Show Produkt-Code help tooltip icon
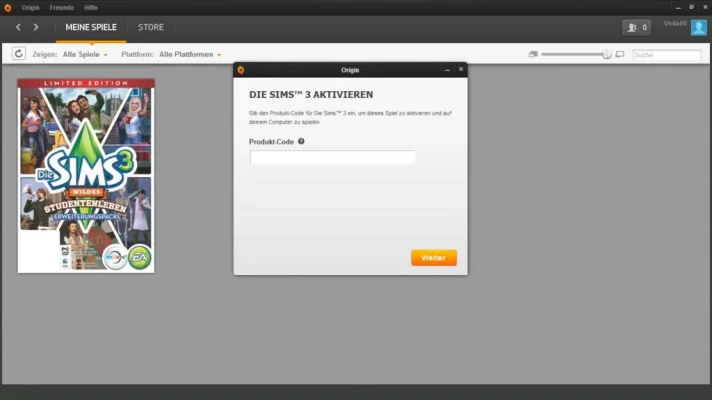712x400 pixels. 301,141
